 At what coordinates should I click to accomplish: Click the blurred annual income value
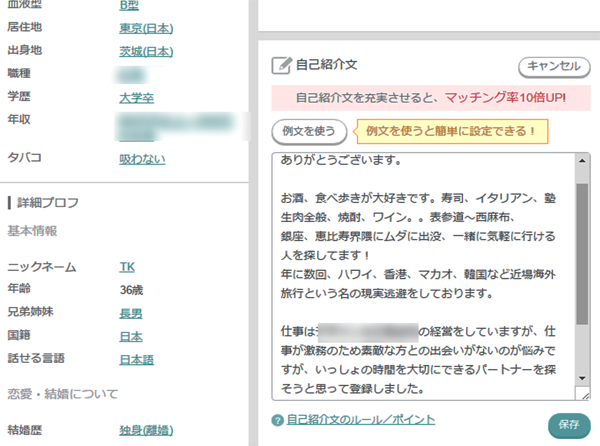[x=175, y=127]
